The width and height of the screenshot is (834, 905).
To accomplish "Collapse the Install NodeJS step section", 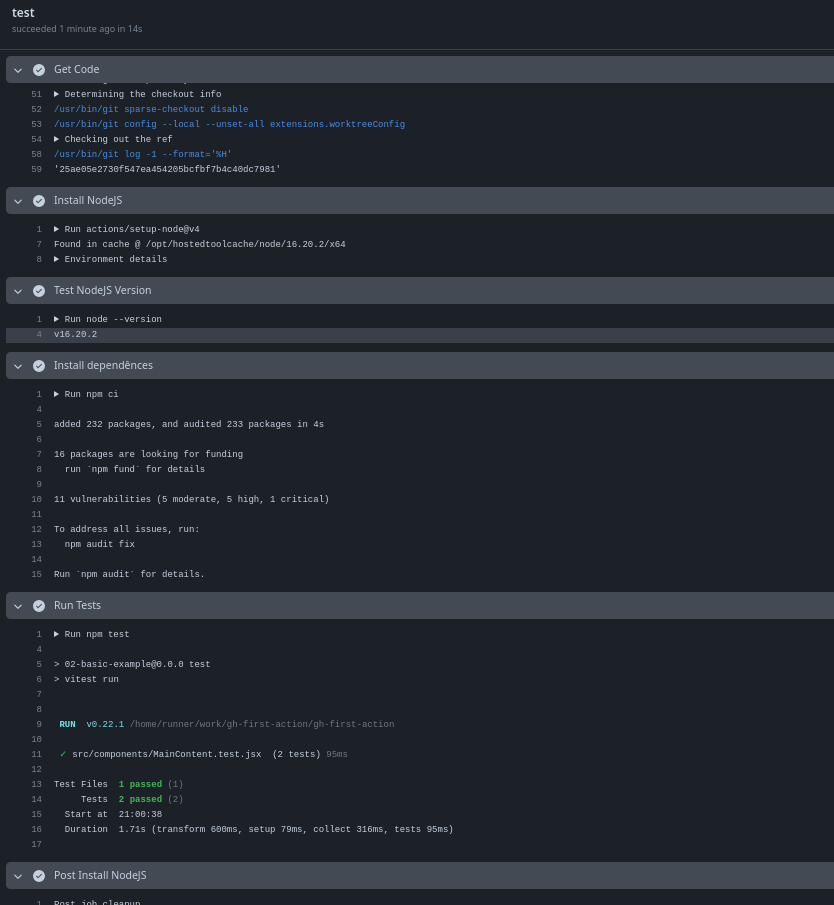I will (18, 200).
